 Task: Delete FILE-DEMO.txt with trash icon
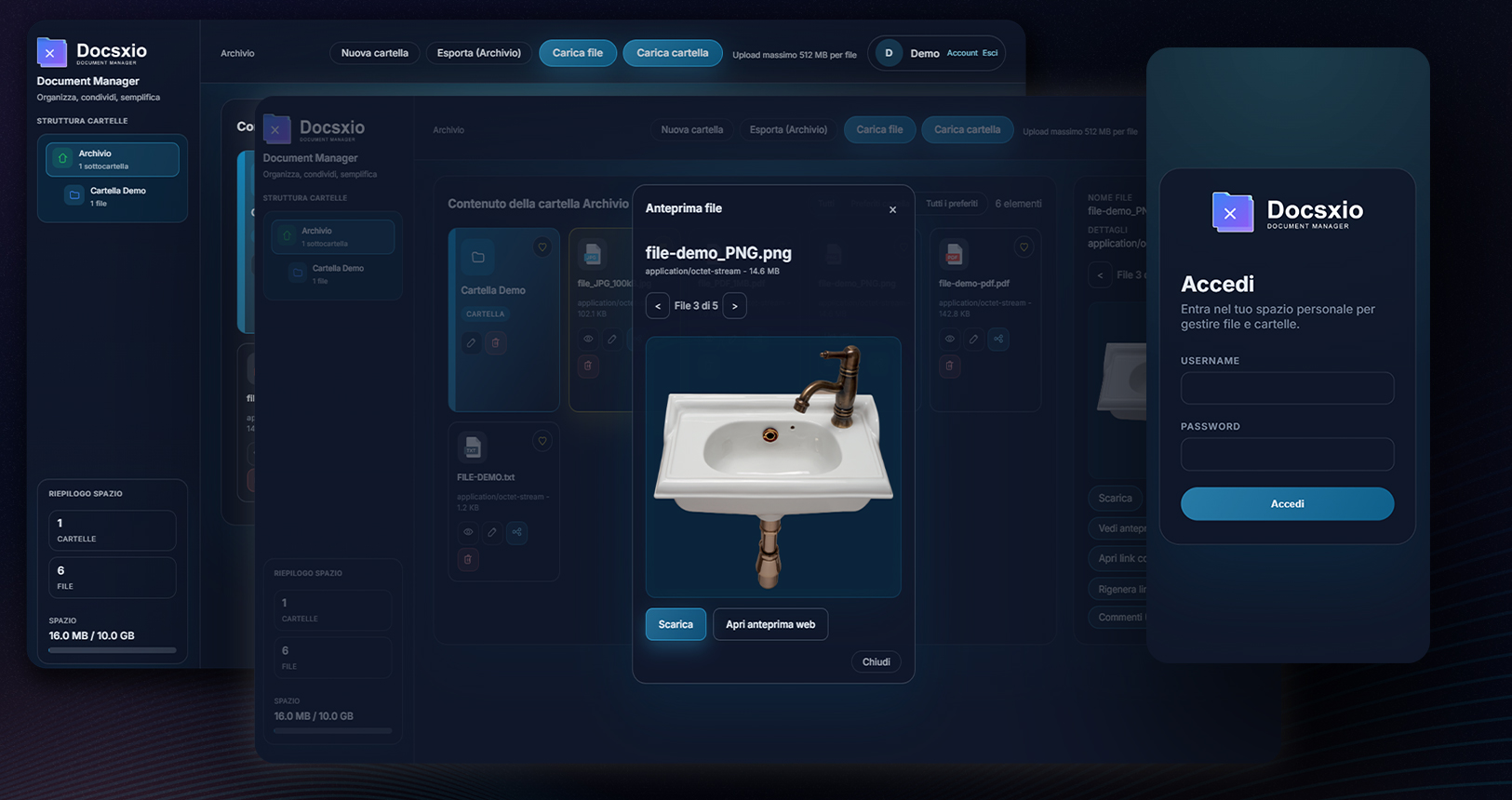tap(468, 559)
